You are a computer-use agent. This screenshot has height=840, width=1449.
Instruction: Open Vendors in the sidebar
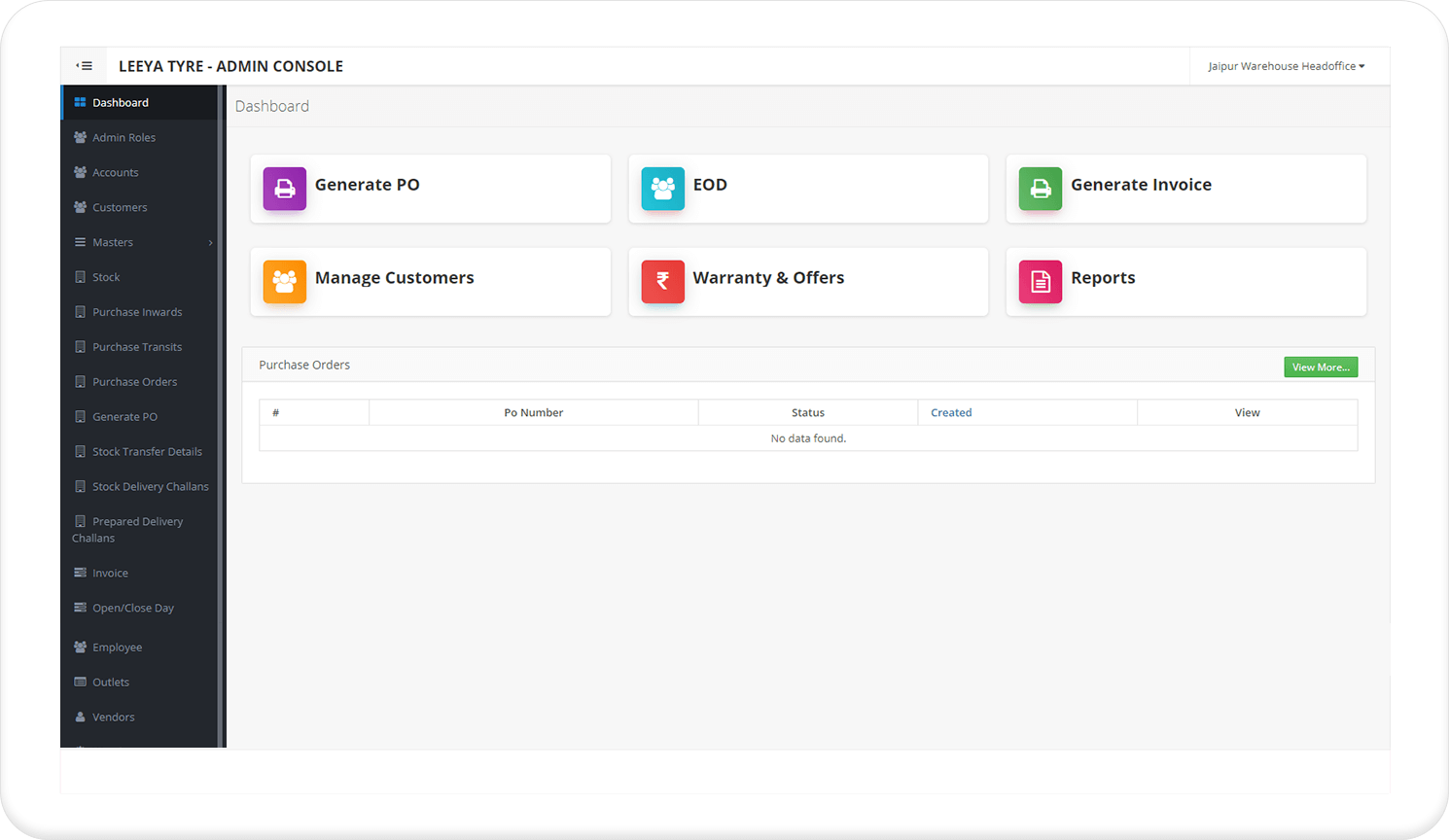pos(140,717)
